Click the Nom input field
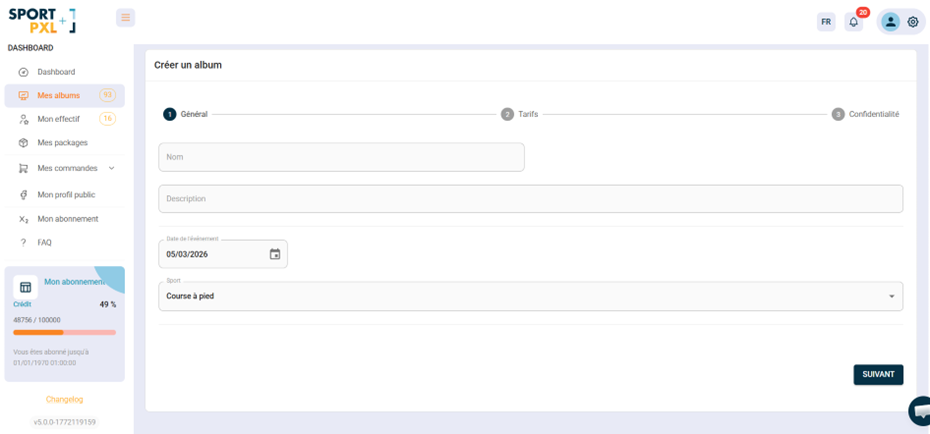This screenshot has width=930, height=434. 341,157
